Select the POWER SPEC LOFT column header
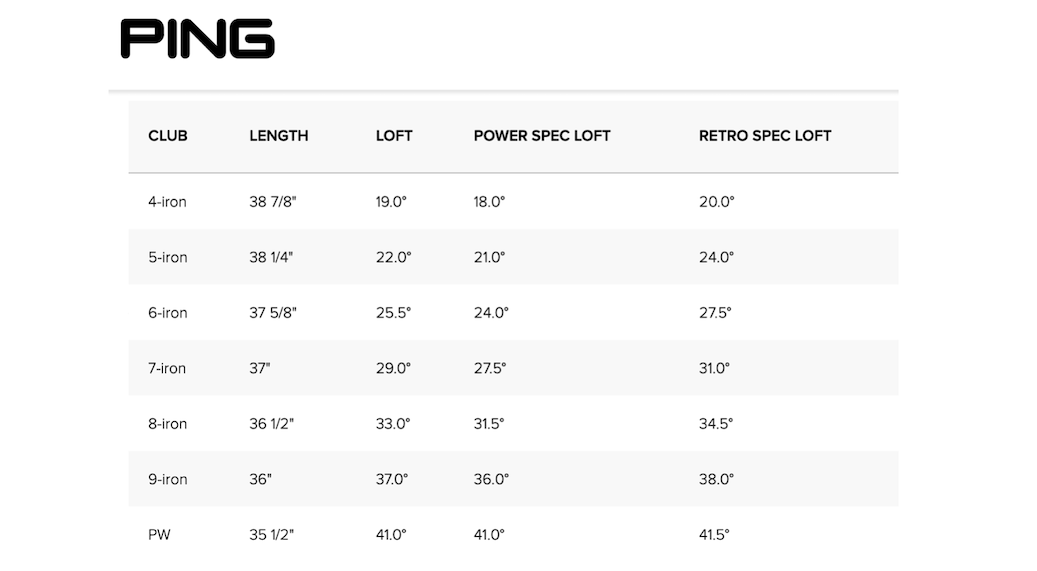This screenshot has height=571, width=1037. (542, 136)
